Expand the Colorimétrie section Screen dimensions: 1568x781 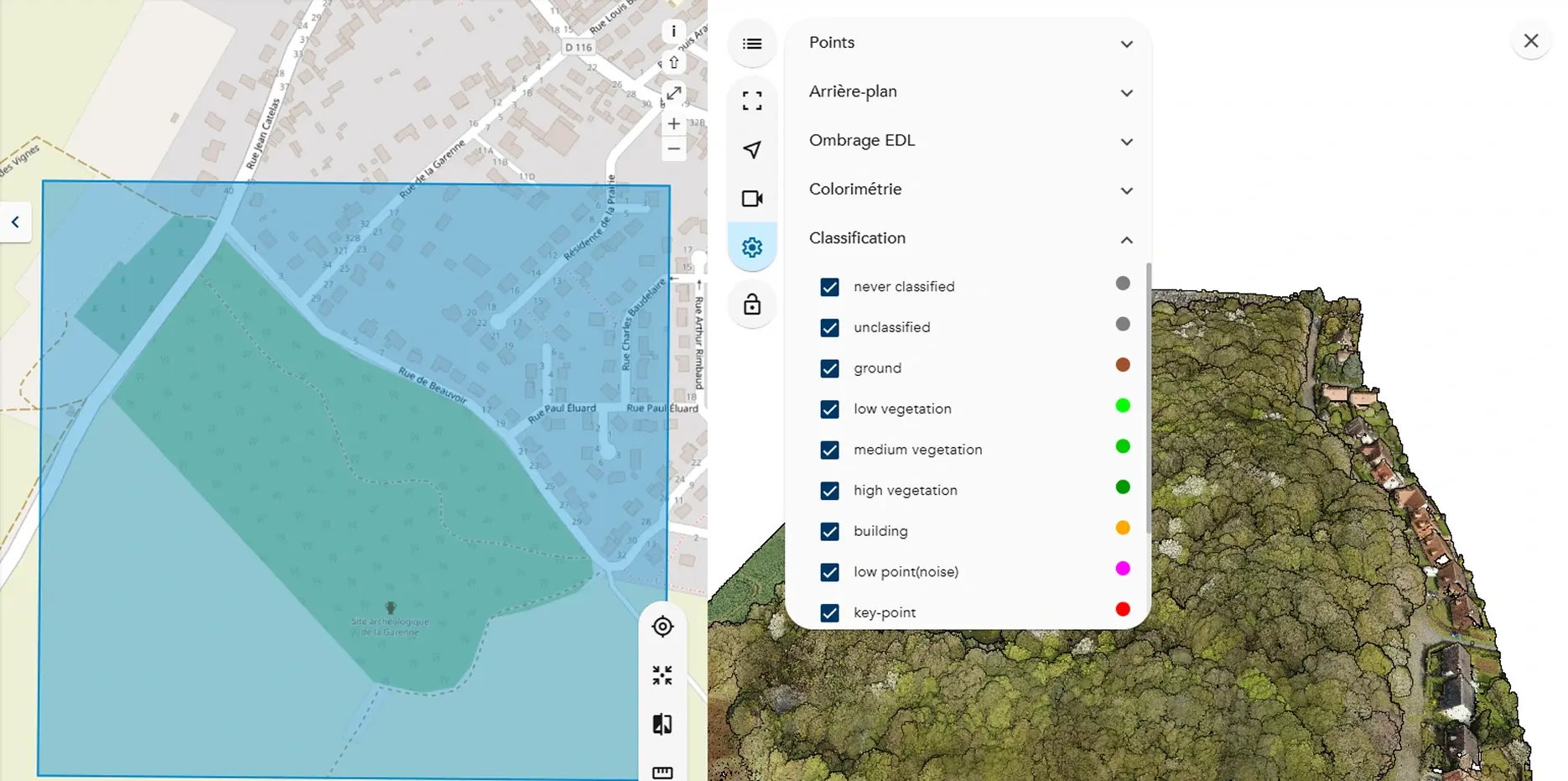(x=1126, y=190)
